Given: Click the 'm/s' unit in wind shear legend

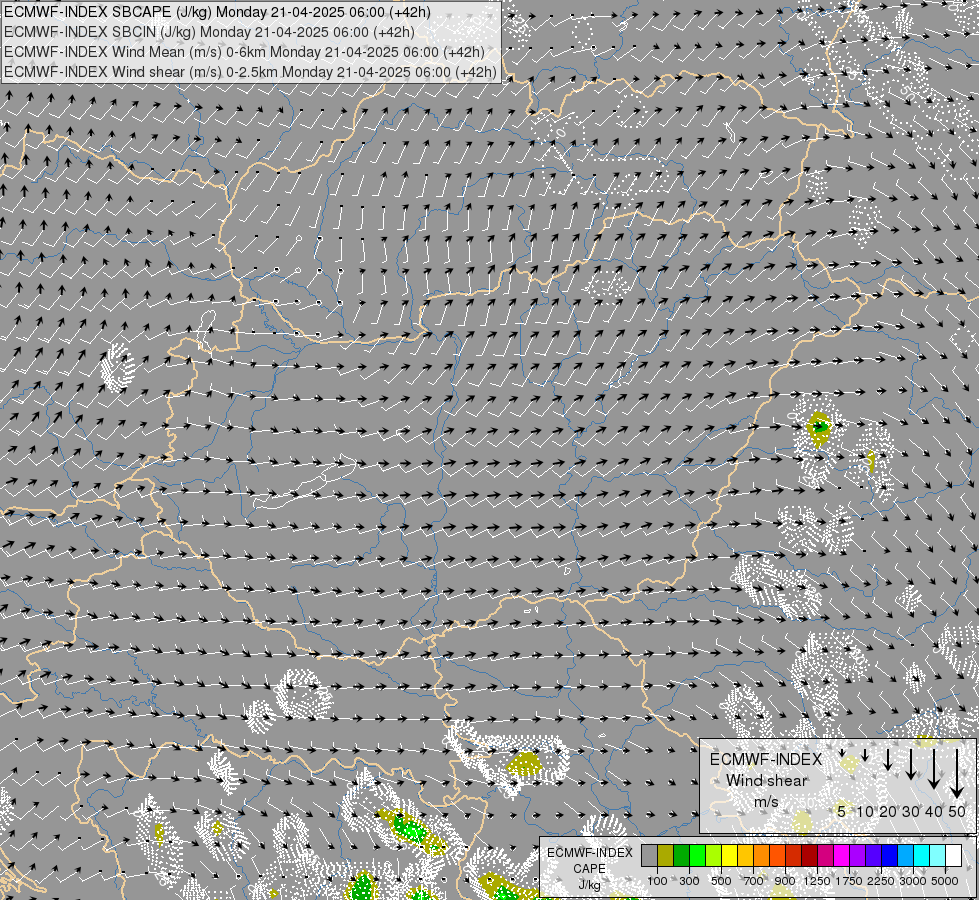Looking at the screenshot, I should pos(766,801).
